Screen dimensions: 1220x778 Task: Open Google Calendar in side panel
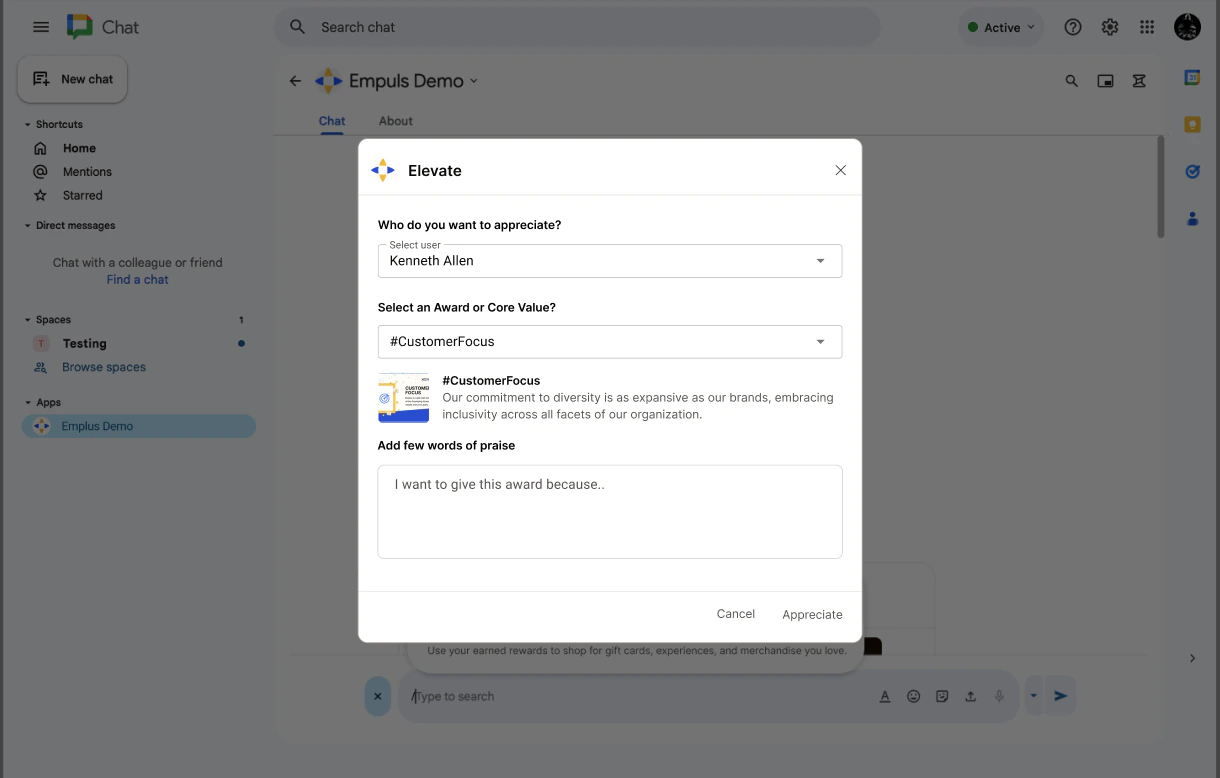1192,77
